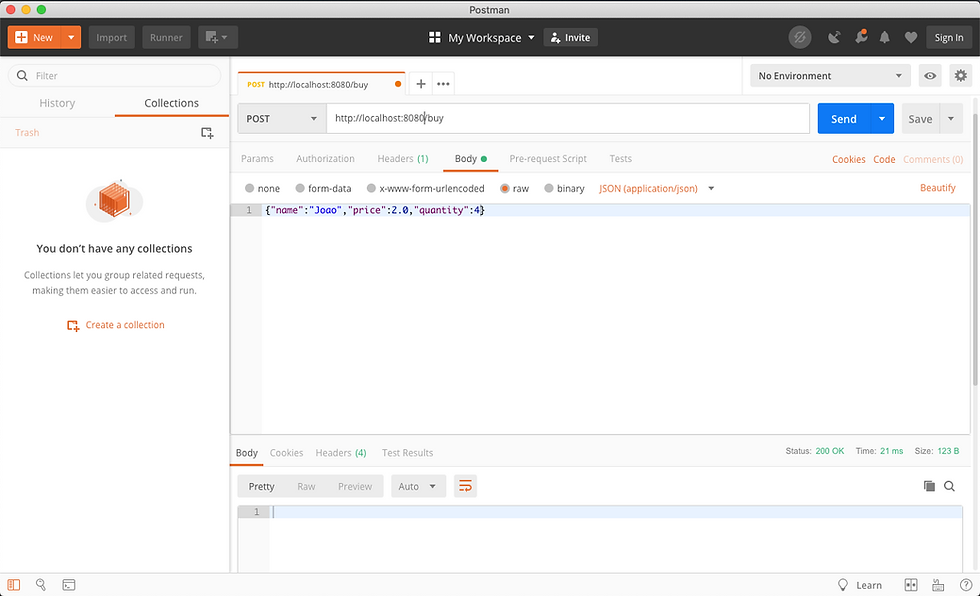Click the sync status icon
The width and height of the screenshot is (980, 596).
[x=799, y=37]
